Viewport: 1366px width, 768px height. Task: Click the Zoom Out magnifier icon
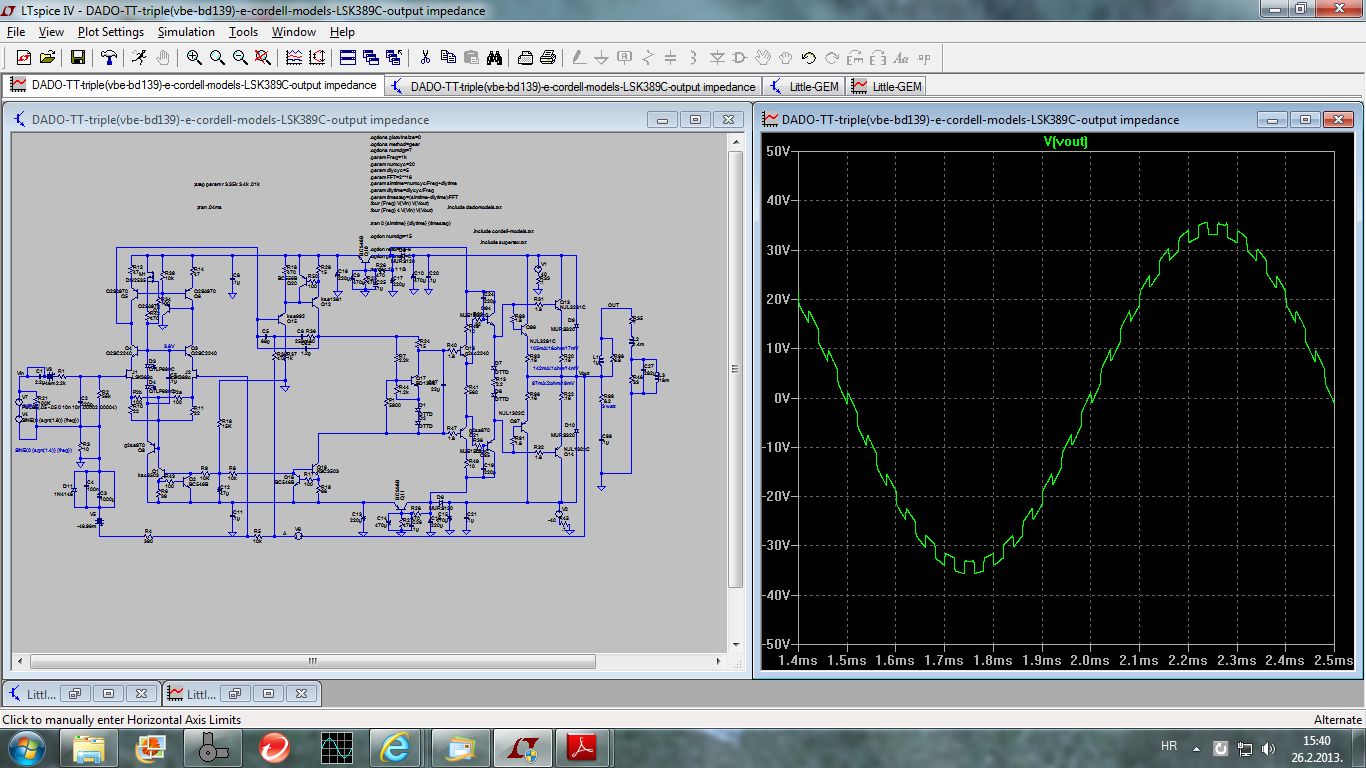pos(241,57)
